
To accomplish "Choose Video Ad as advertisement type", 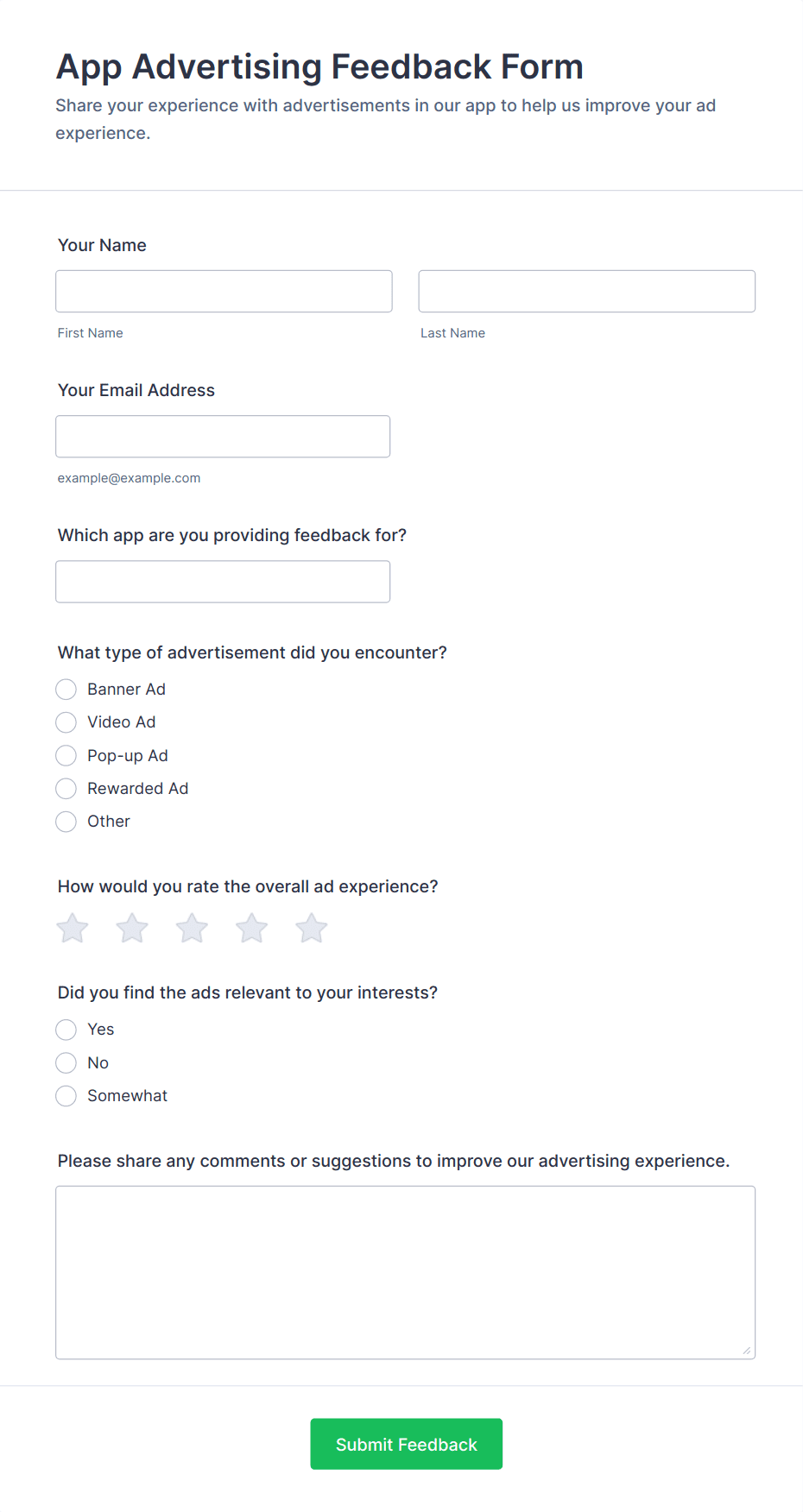I will pyautogui.click(x=66, y=722).
